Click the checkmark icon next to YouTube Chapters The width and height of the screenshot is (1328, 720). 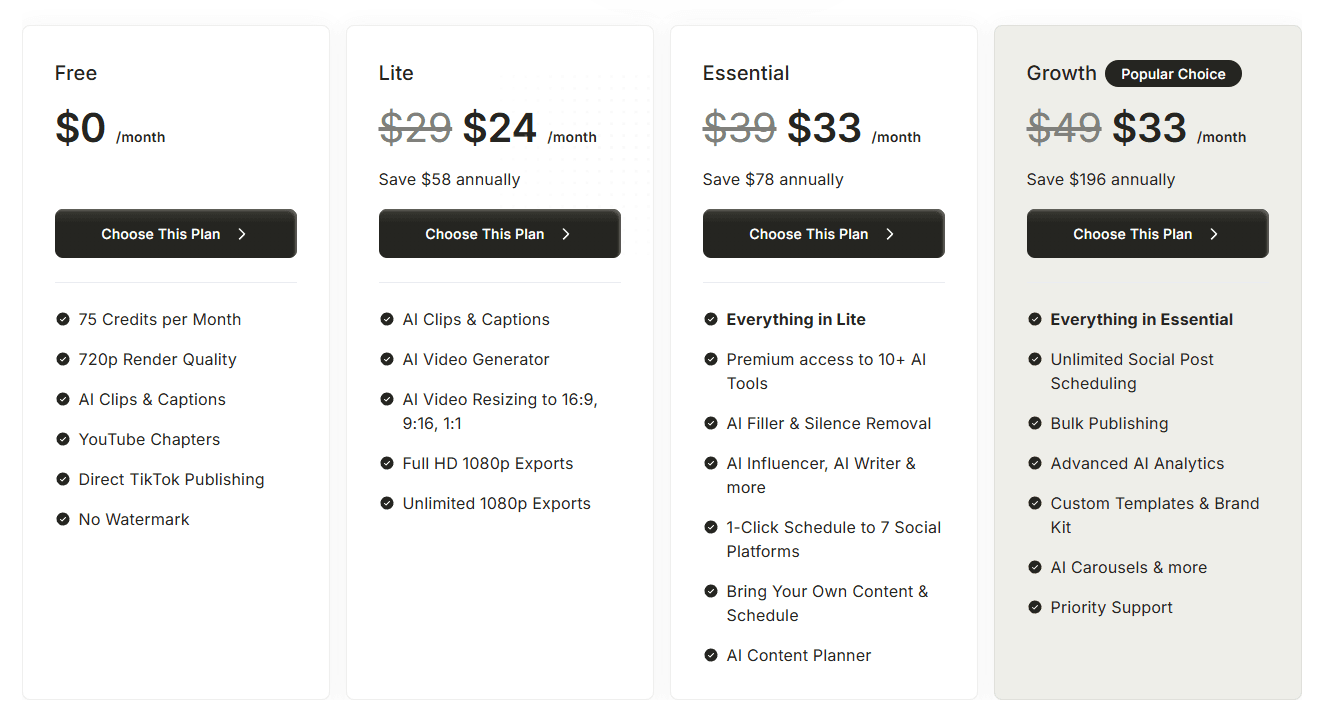click(x=63, y=440)
